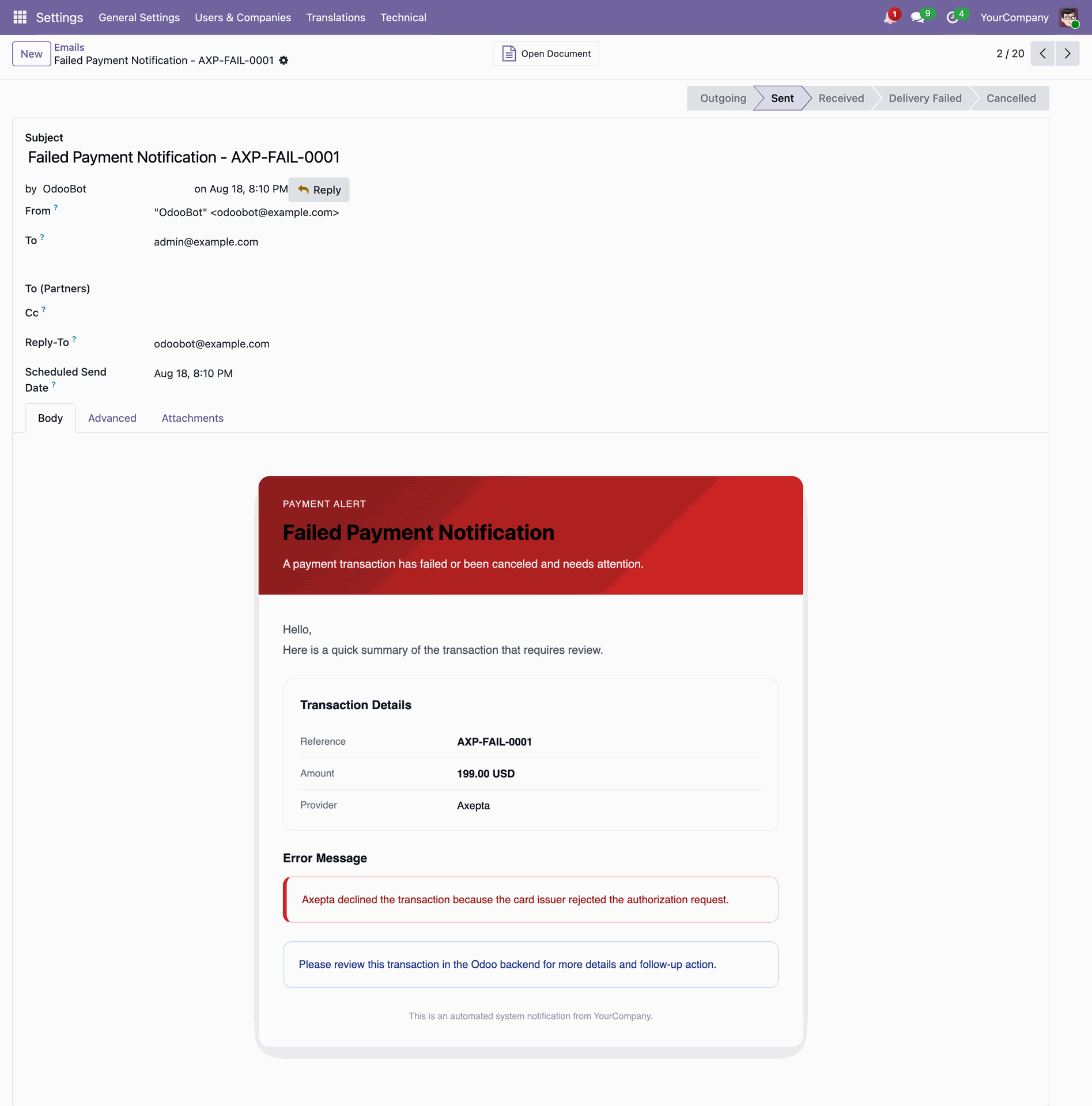Screen dimensions: 1092x1106
Task: Switch to the Advanced tab
Action: point(112,418)
